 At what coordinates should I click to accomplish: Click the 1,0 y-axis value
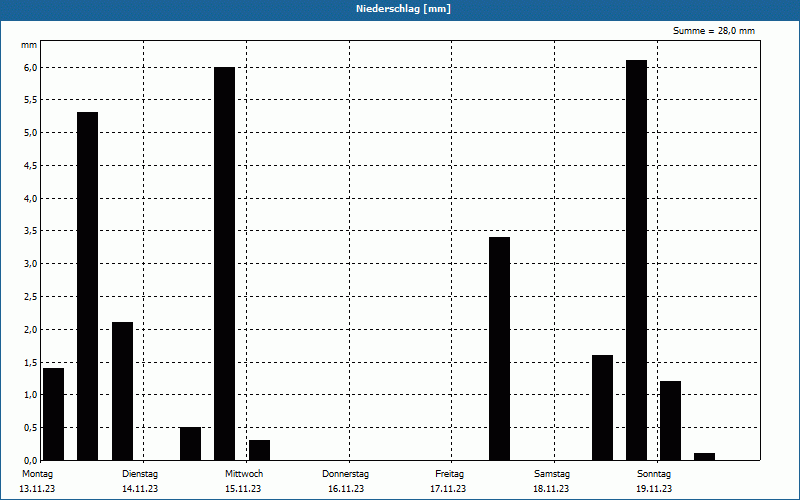click(31, 394)
